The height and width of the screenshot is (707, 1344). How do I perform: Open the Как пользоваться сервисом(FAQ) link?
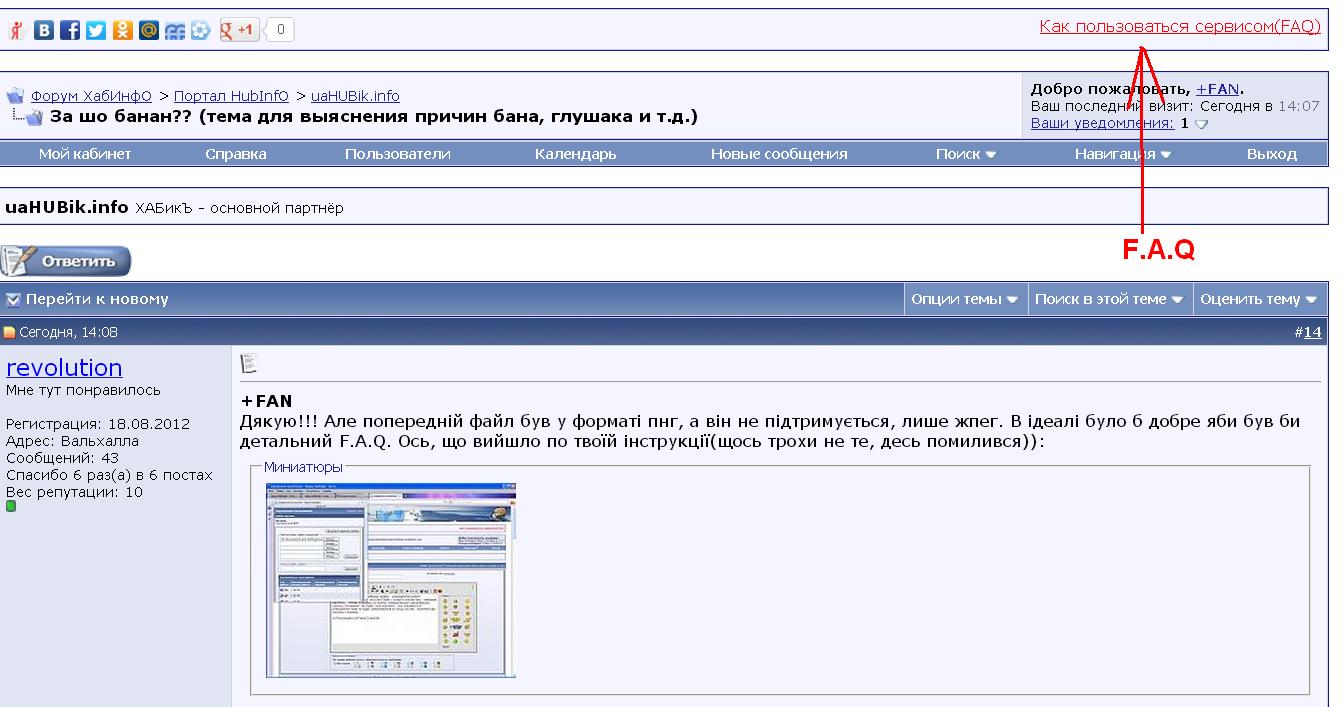click(x=1180, y=27)
